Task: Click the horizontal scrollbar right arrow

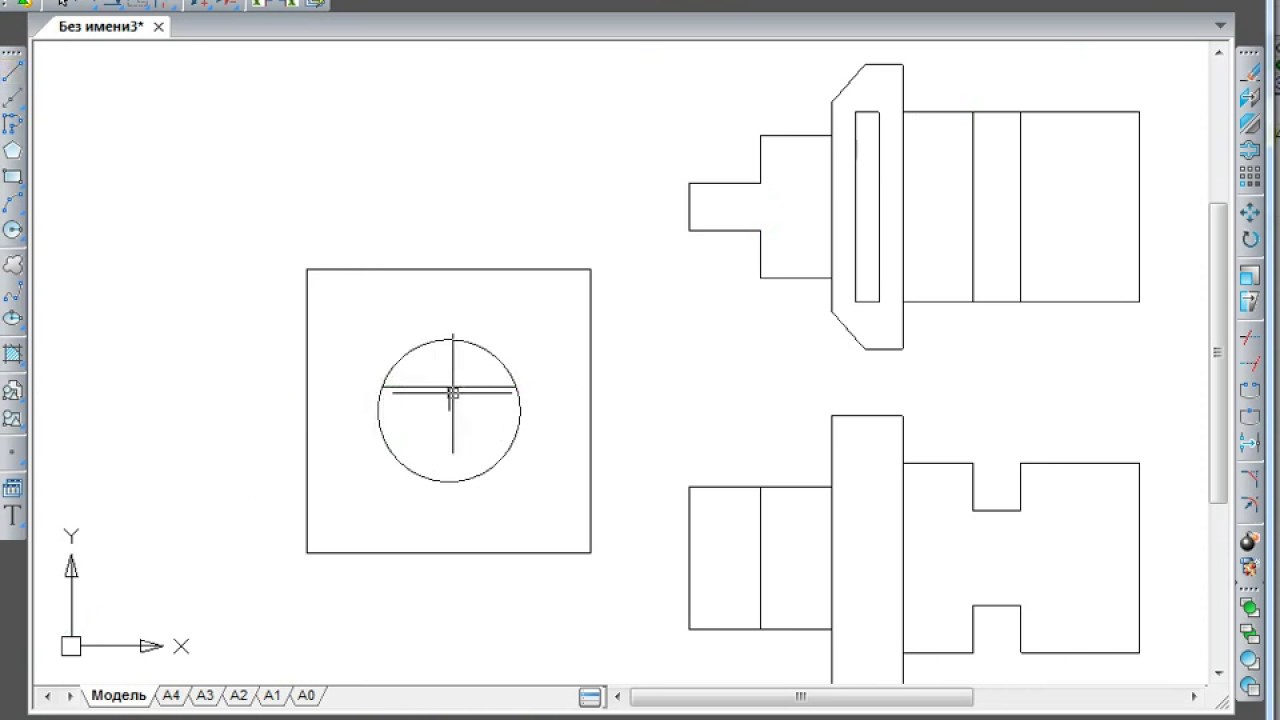Action: (x=1194, y=696)
